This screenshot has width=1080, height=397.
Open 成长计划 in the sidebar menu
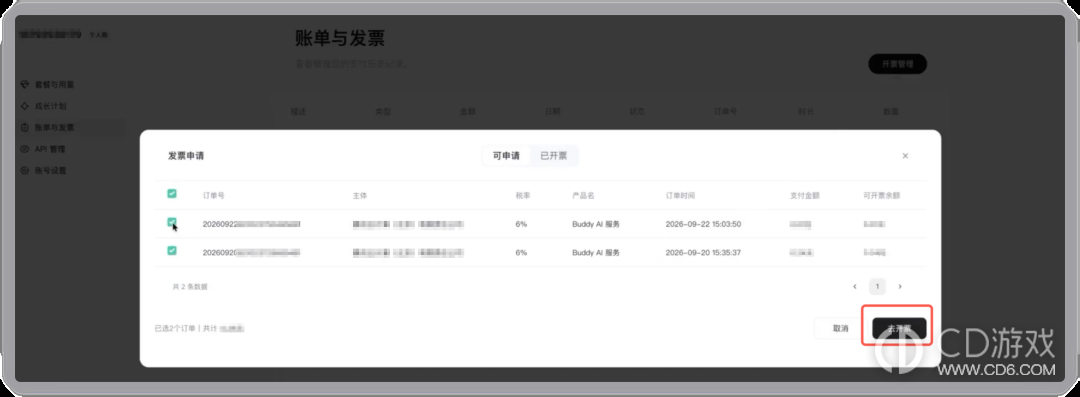[x=50, y=106]
